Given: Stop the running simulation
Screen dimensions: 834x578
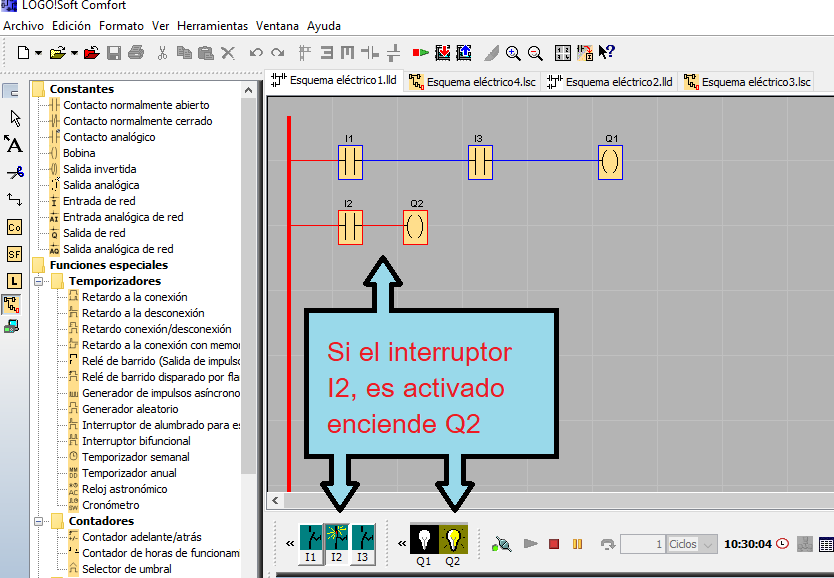Looking at the screenshot, I should coord(553,543).
